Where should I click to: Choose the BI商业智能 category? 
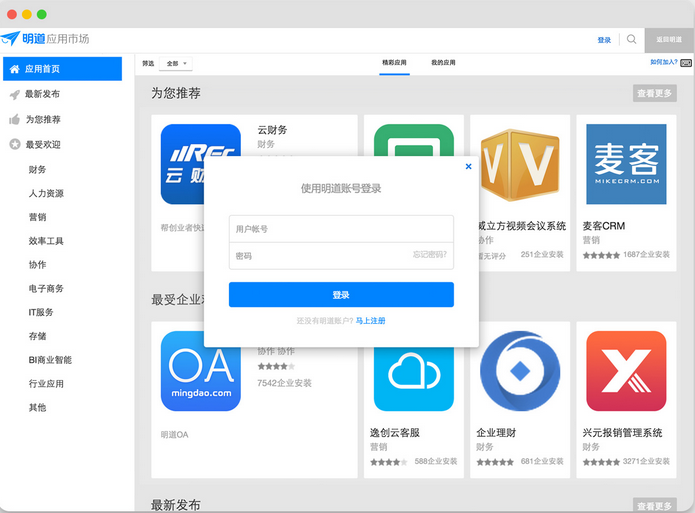tap(50, 360)
